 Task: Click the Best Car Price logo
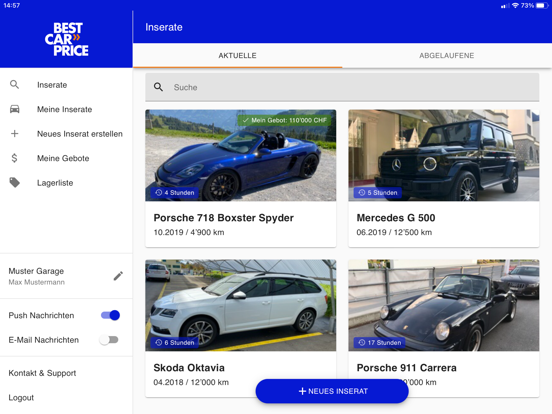pyautogui.click(x=67, y=39)
